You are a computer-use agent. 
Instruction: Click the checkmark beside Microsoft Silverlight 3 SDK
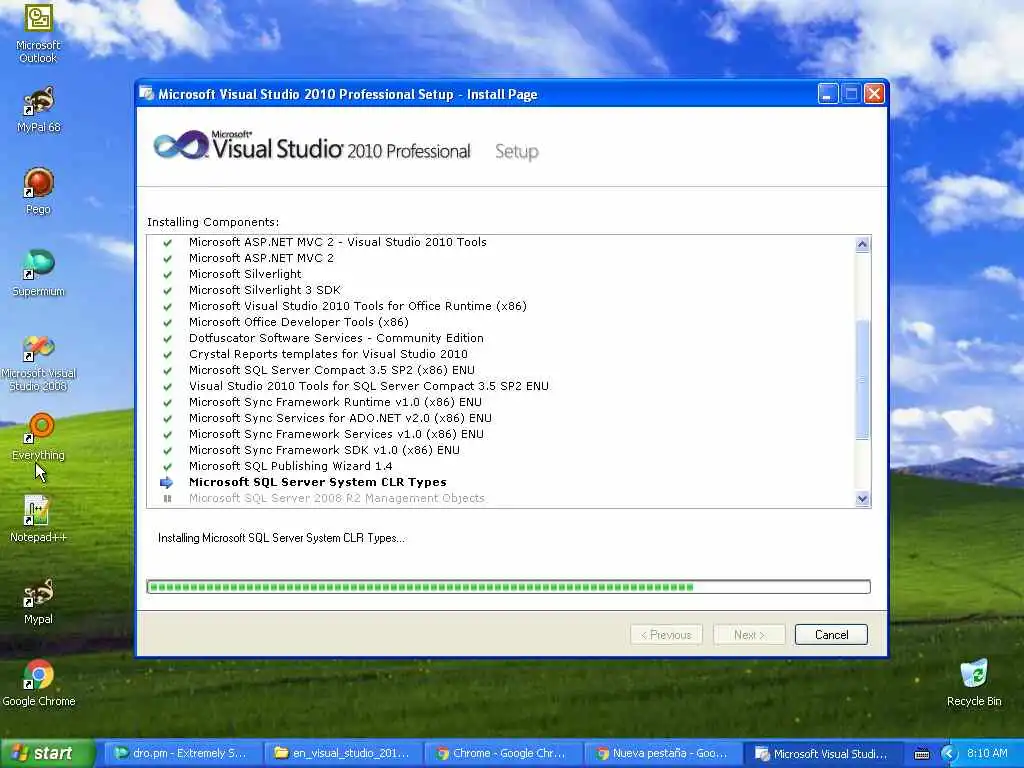pos(167,291)
